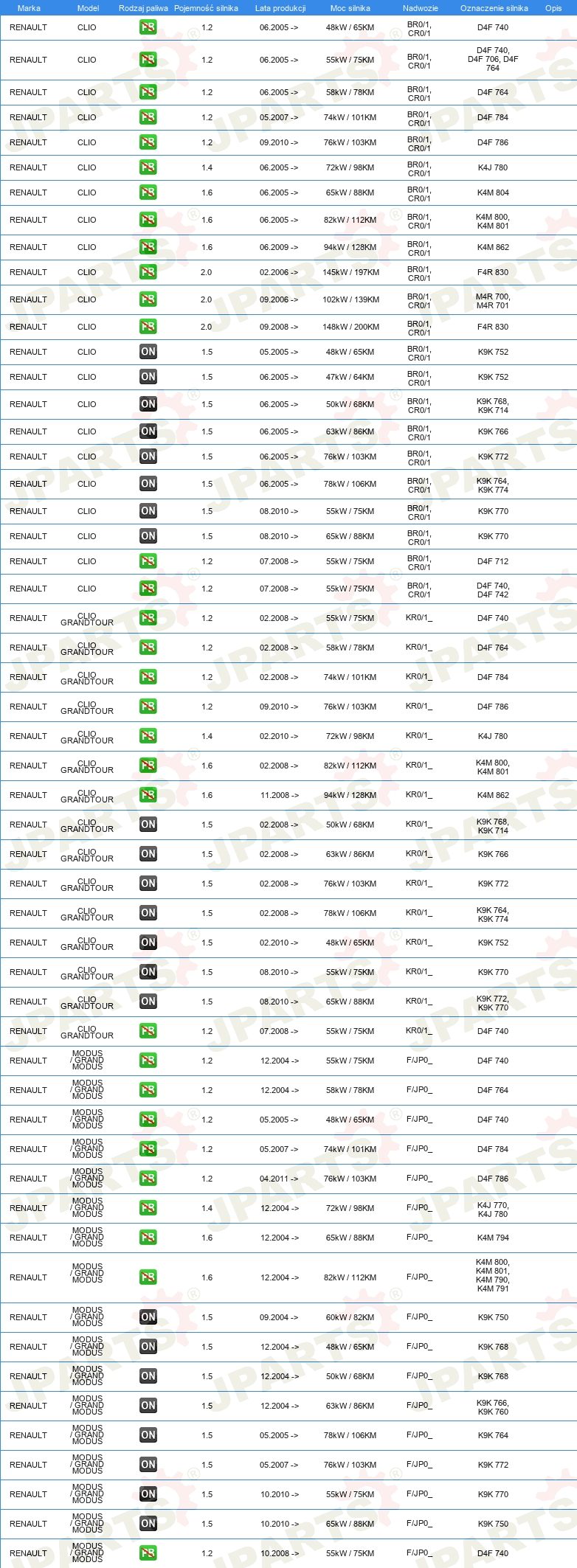The height and width of the screenshot is (1568, 577).
Task: Select petrol icon in the D4F 712 row
Action: pyautogui.click(x=148, y=561)
